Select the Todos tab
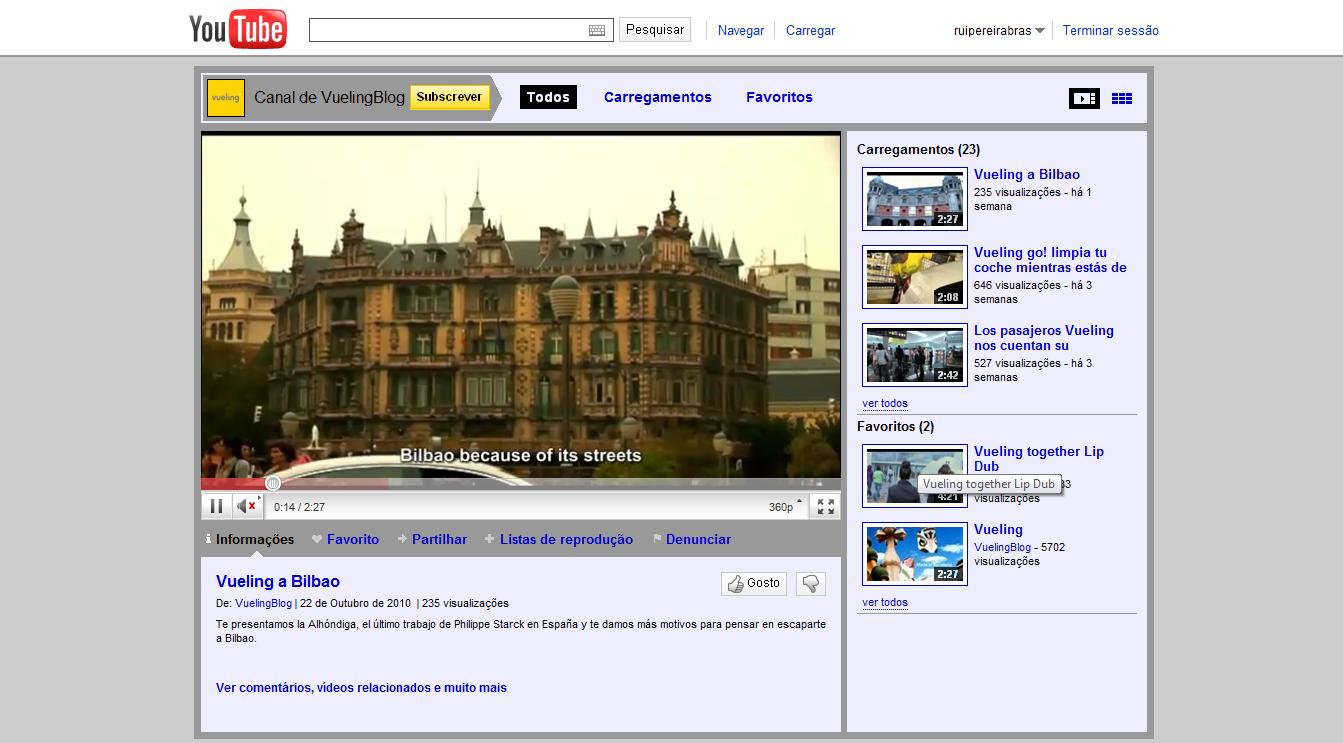The image size is (1343, 743). 548,97
